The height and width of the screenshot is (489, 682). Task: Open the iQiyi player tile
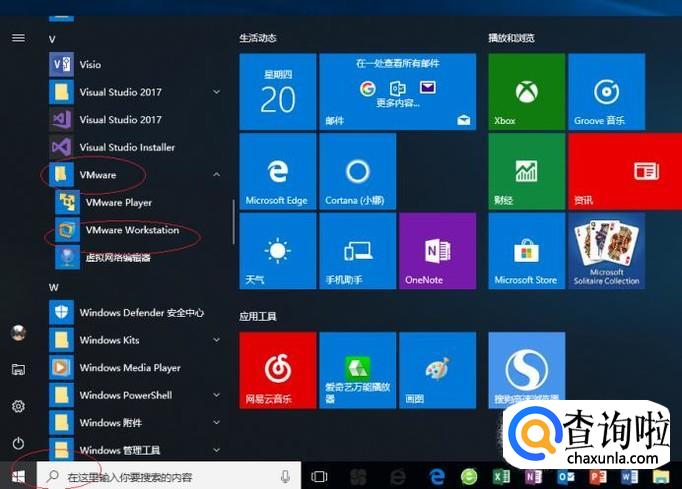click(x=358, y=370)
